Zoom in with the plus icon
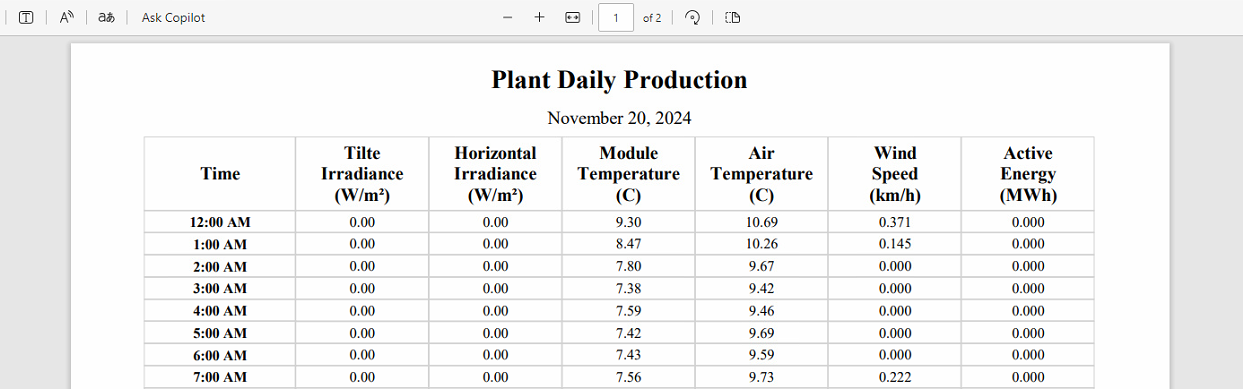The height and width of the screenshot is (389, 1243). pos(539,17)
